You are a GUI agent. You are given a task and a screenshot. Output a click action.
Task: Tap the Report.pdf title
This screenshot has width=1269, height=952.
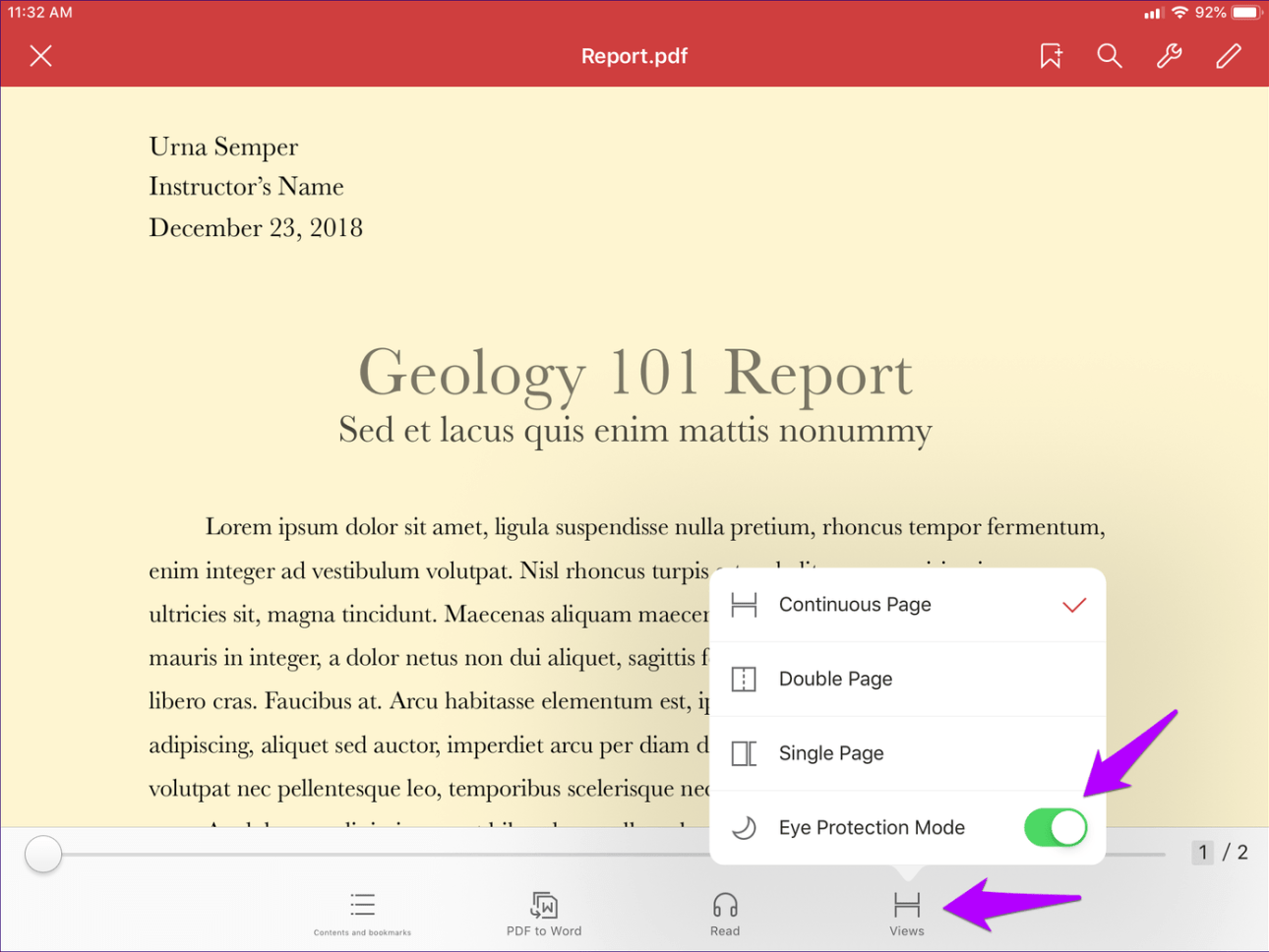pyautogui.click(x=634, y=56)
